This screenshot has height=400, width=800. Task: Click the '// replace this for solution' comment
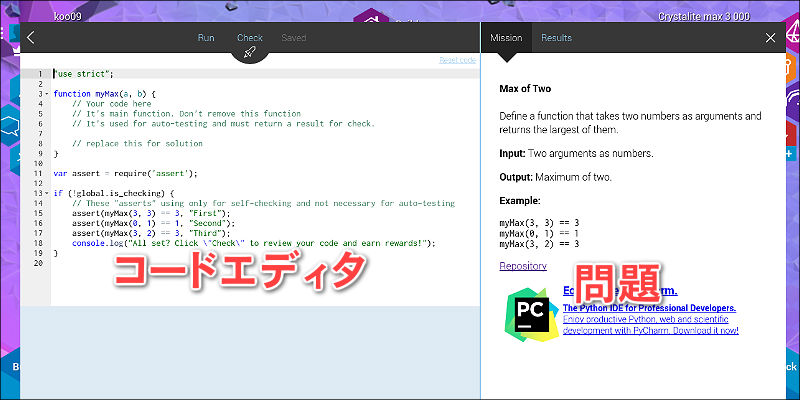coord(137,144)
